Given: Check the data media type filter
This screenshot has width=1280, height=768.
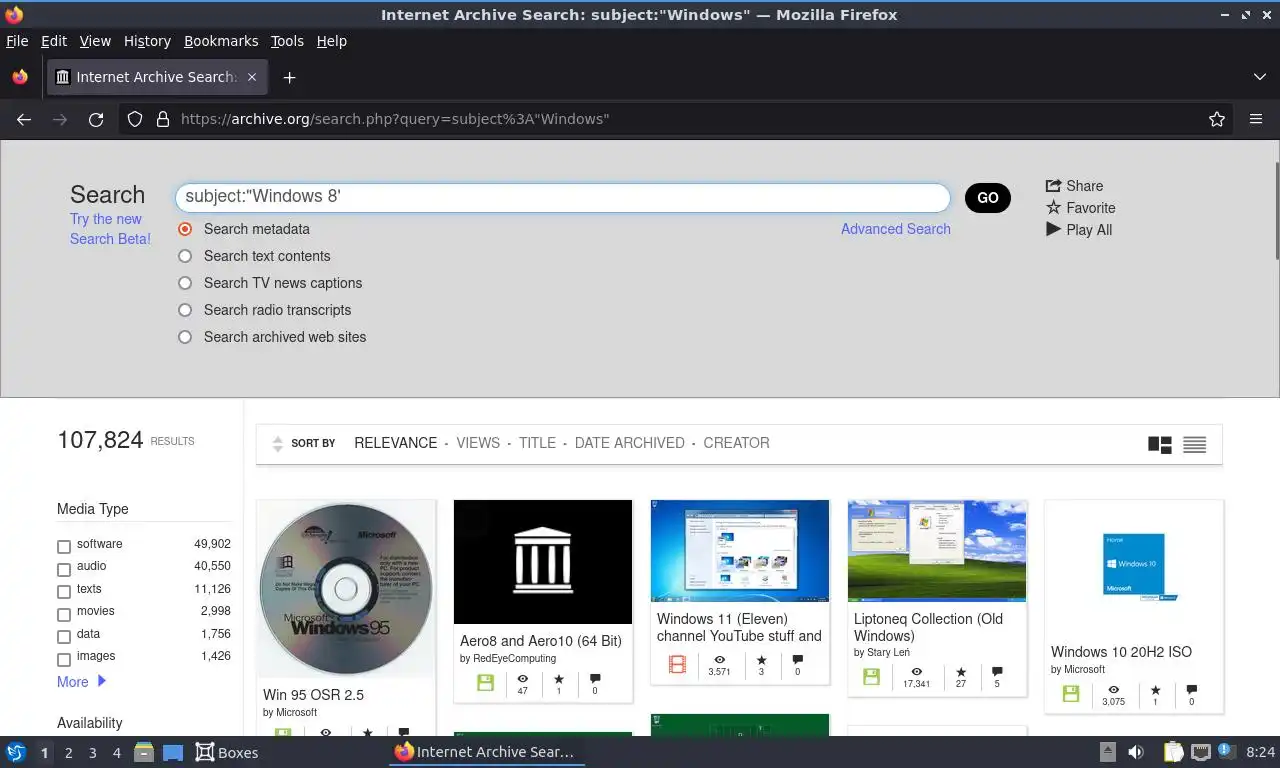Looking at the screenshot, I should [64, 637].
